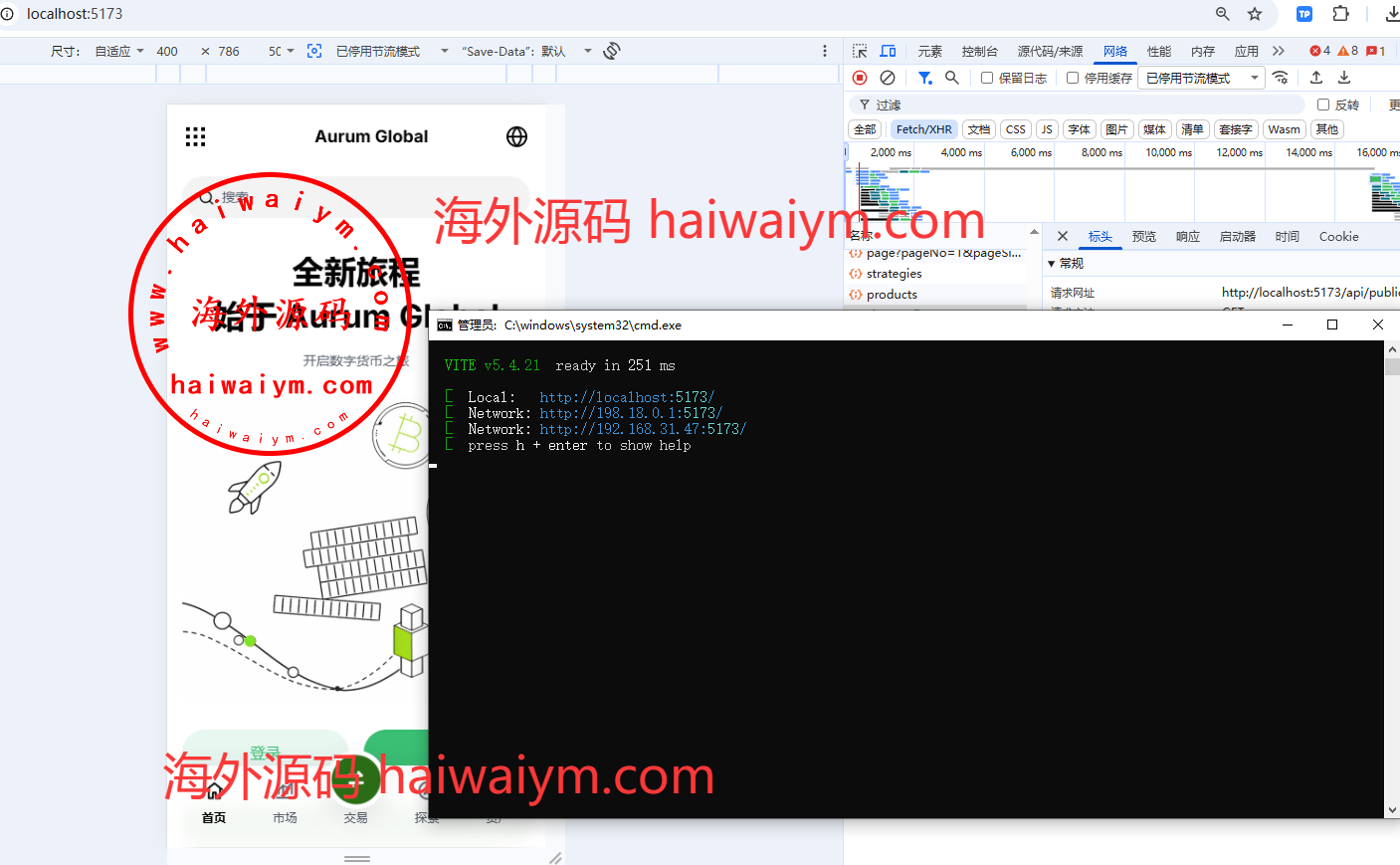Viewport: 1400px width, 865px height.
Task: Open the Network 192.168.31.47:5173 link in cmd
Action: tap(643, 429)
